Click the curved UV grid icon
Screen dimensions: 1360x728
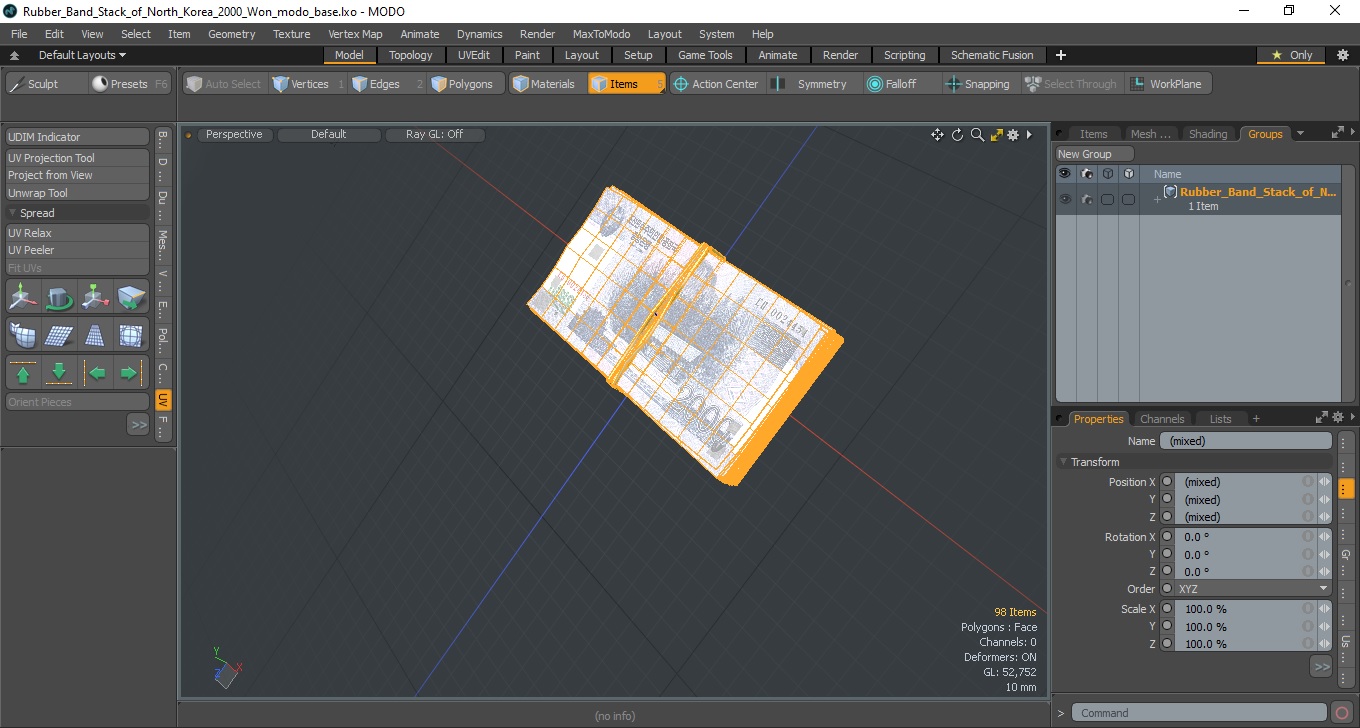(x=23, y=334)
